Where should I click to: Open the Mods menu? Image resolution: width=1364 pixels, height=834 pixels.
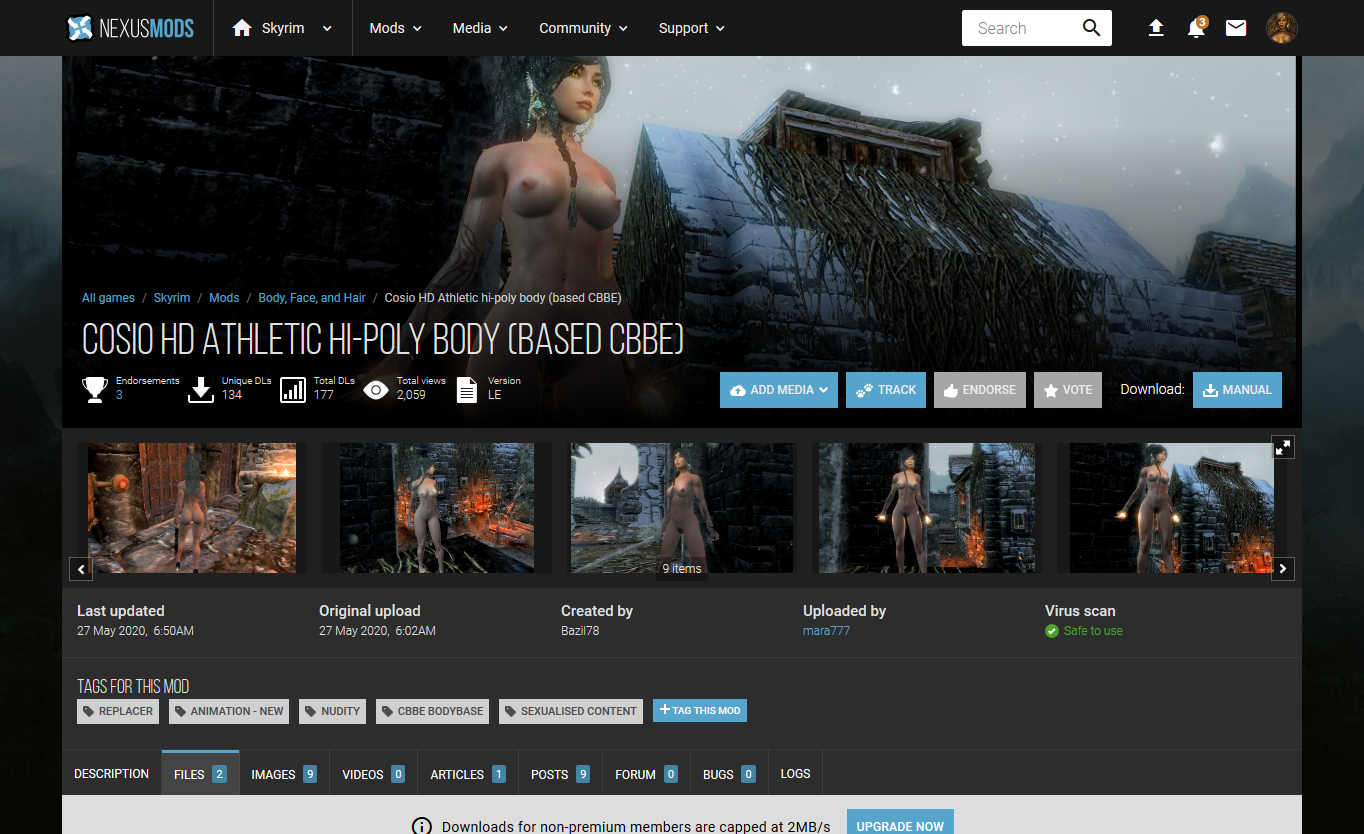point(396,28)
